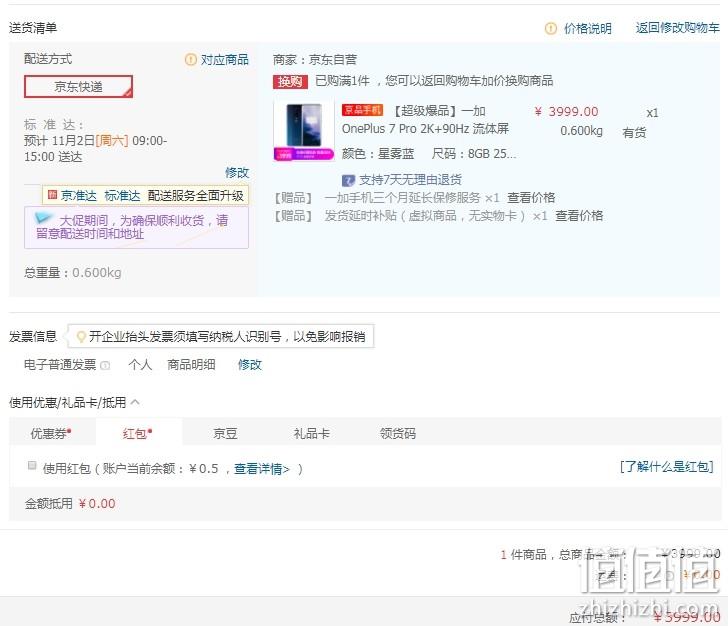
Task: Click the 有货 stock status
Action: pos(634,133)
